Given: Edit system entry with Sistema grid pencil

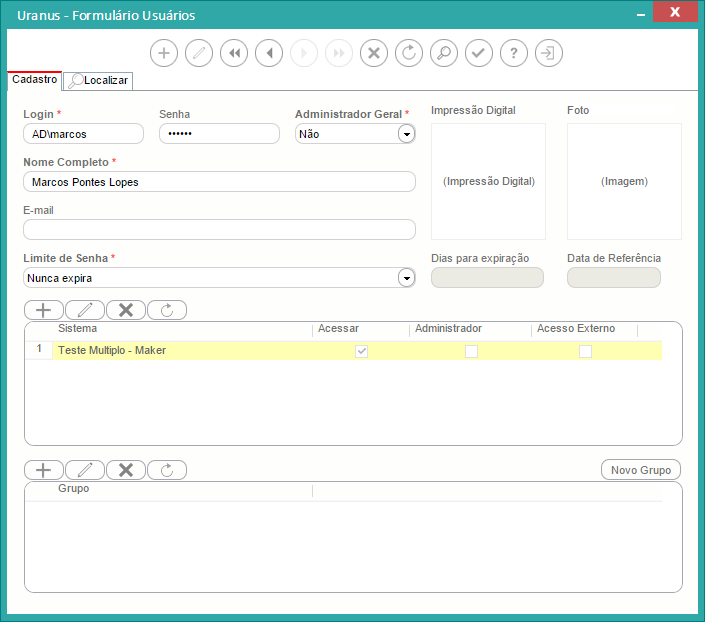Looking at the screenshot, I should coord(85,310).
